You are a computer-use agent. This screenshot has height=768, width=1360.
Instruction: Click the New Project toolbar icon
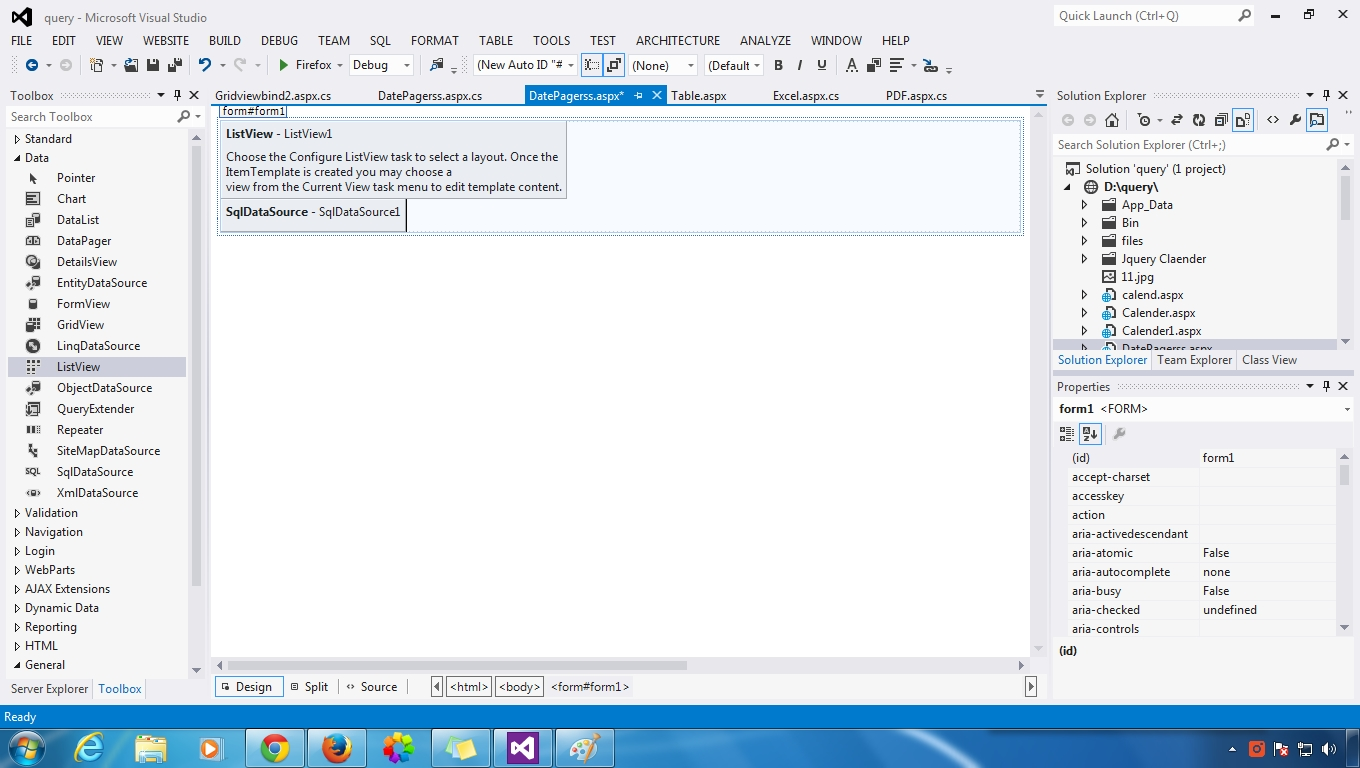click(x=97, y=65)
